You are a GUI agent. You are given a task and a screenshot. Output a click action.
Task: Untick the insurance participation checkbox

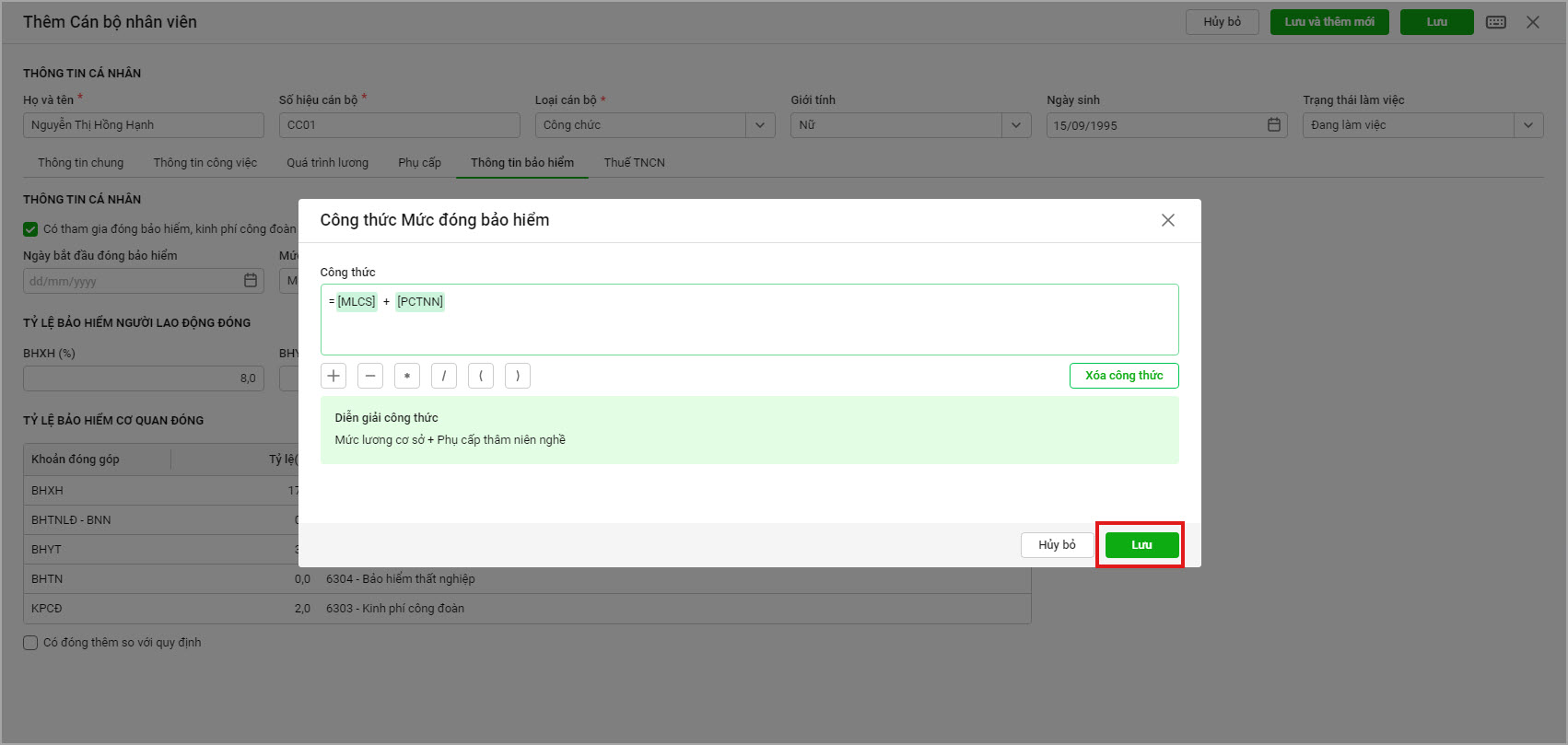click(x=30, y=229)
